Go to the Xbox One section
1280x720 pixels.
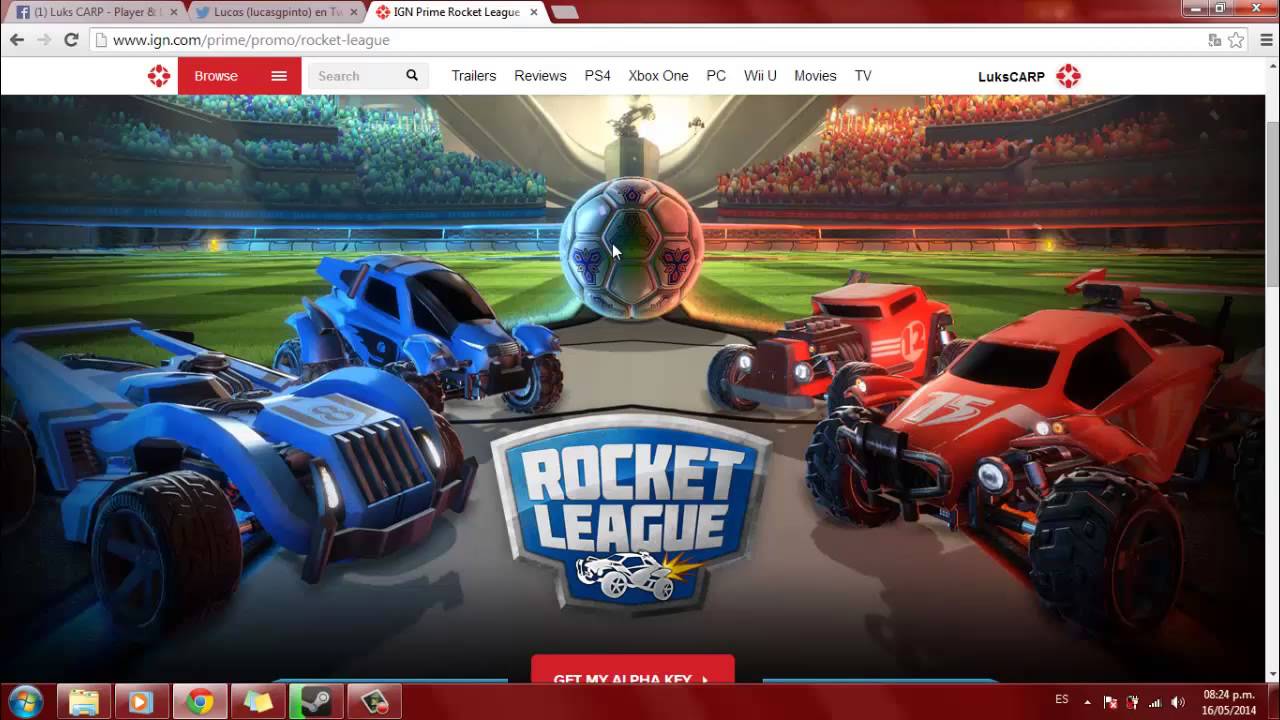658,76
